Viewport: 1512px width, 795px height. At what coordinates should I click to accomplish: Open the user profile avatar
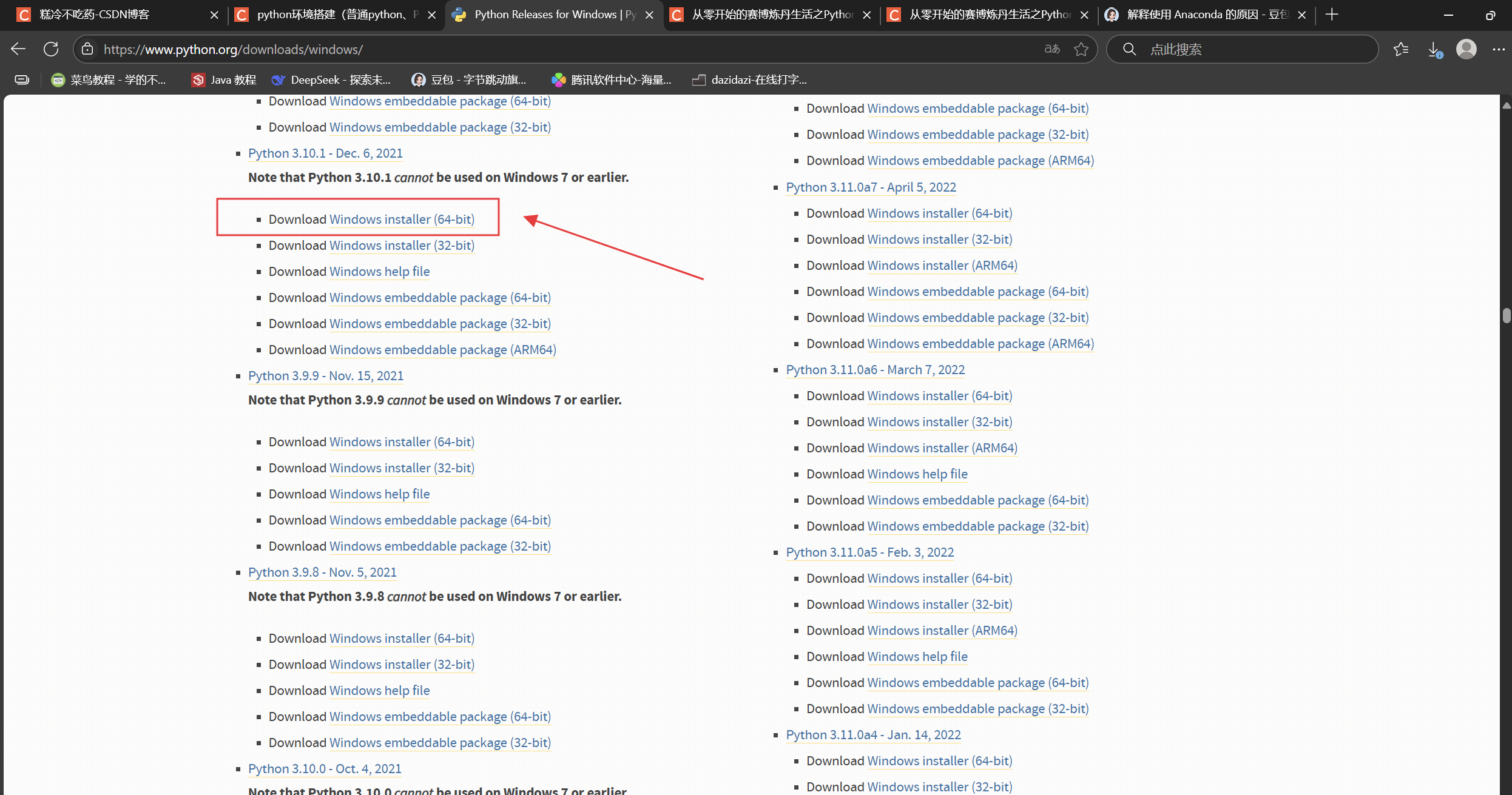(x=1466, y=49)
